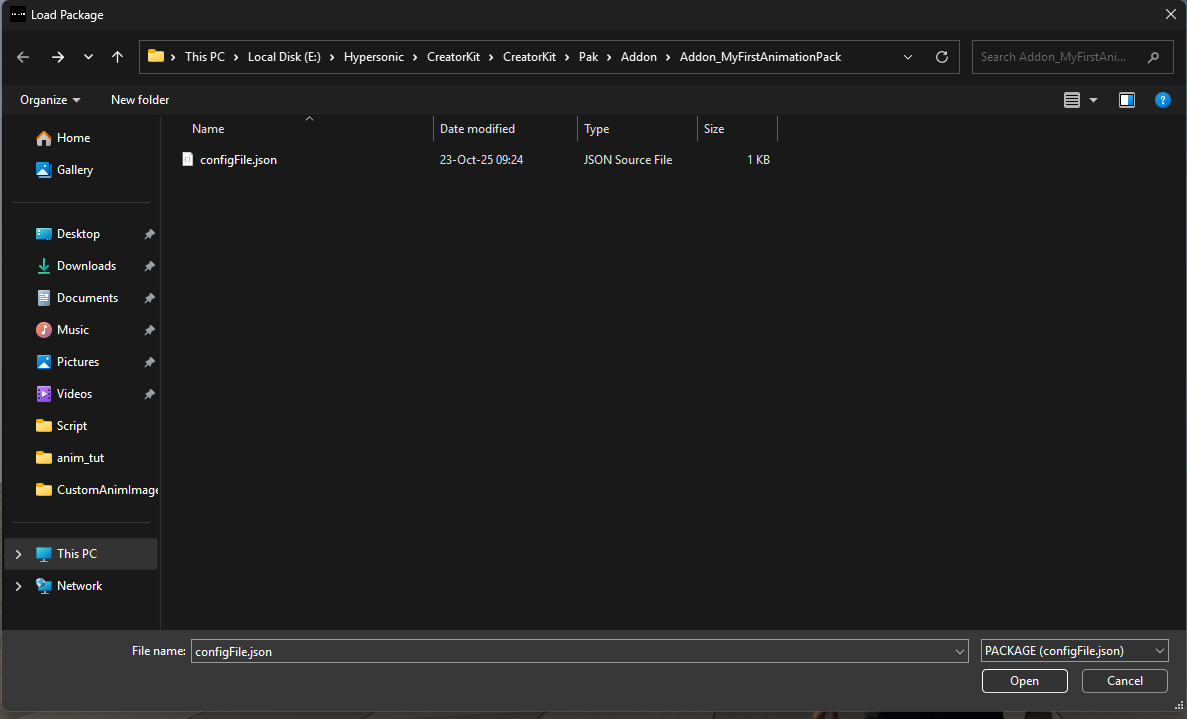Click the File name input field
This screenshot has height=719, width=1187.
click(570, 651)
